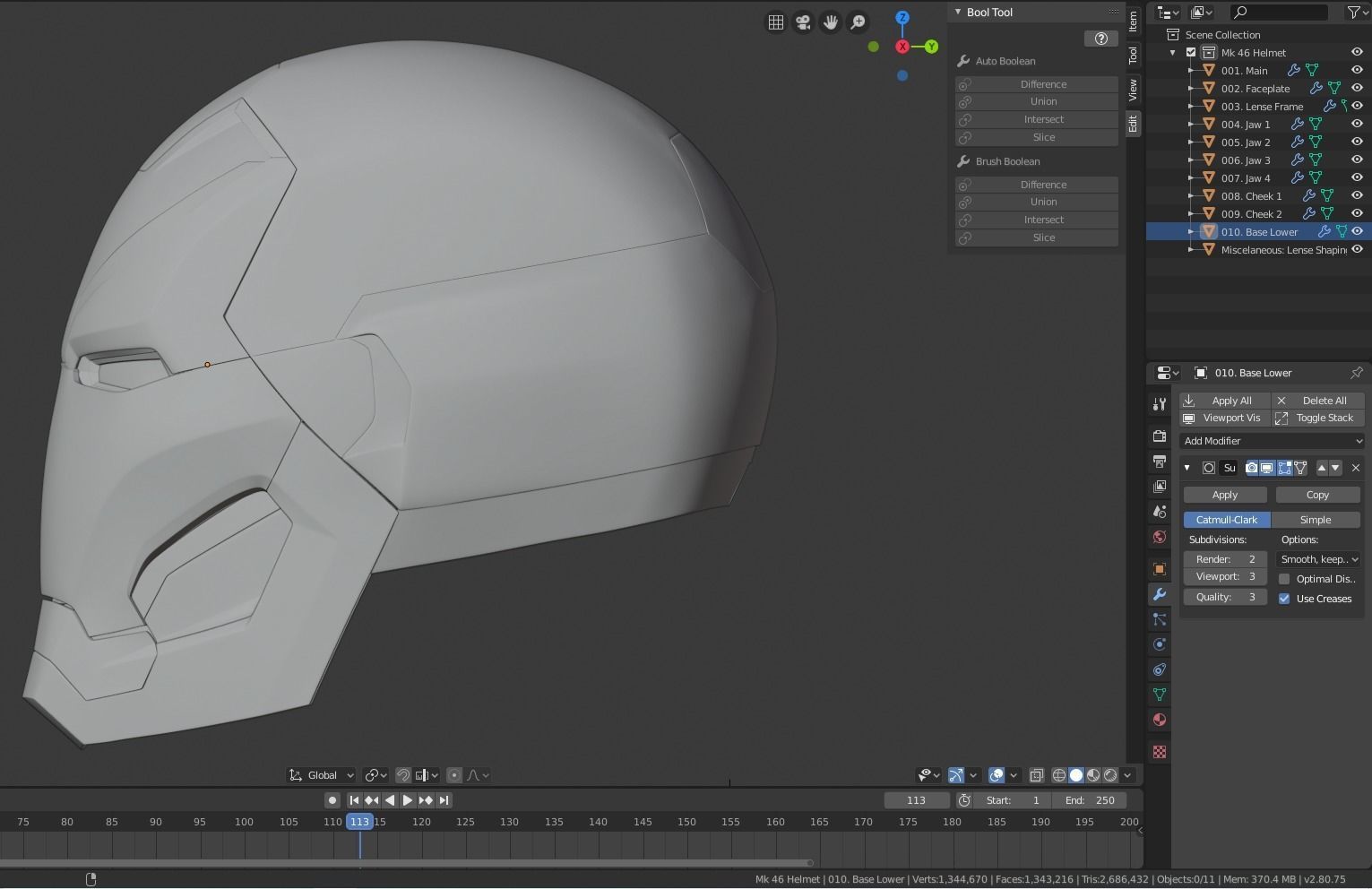Screen dimensions: 1372x889
Task: Open the viewport shading options dropdown arrow
Action: click(x=1128, y=775)
